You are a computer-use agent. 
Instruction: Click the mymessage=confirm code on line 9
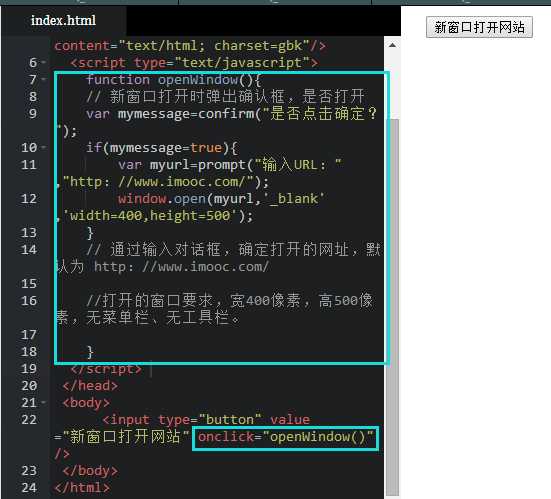pyautogui.click(x=189, y=114)
